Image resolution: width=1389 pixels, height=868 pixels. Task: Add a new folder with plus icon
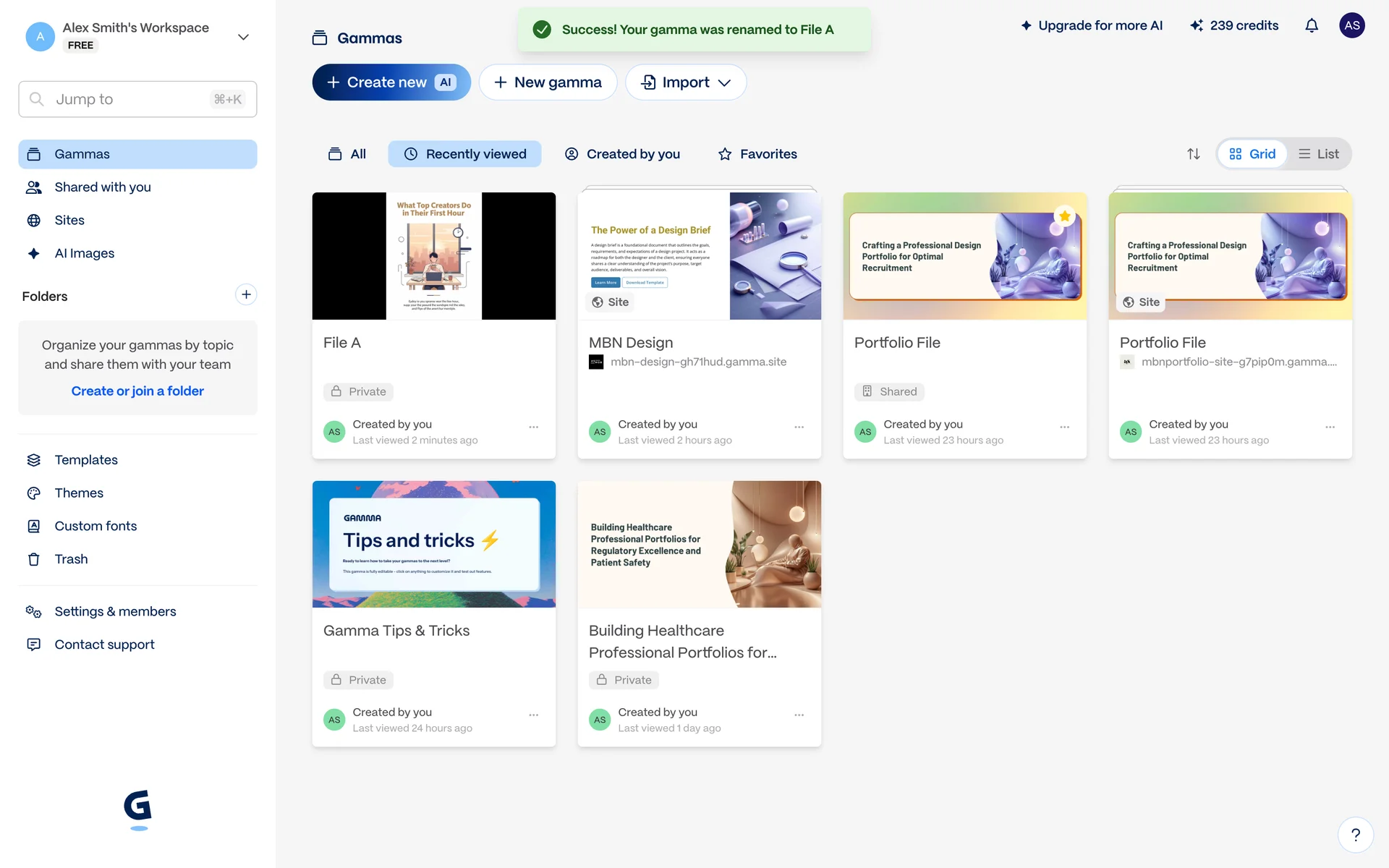[x=246, y=294]
